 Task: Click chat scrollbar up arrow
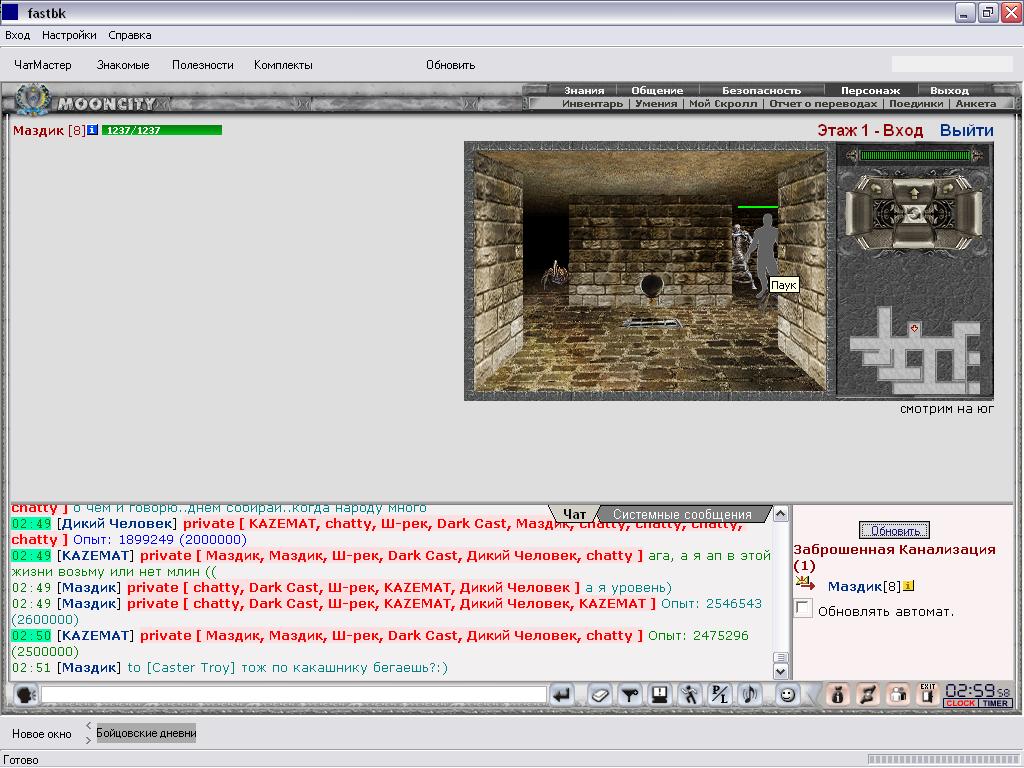780,514
